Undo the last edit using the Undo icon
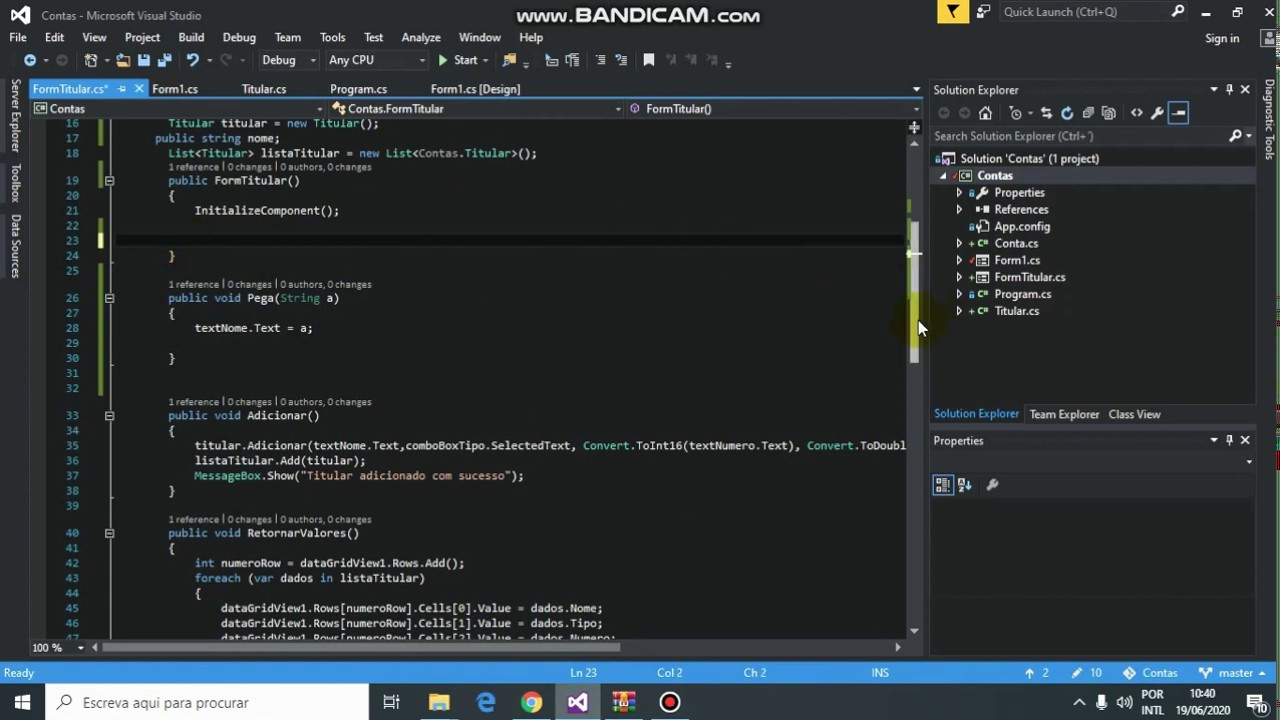 pyautogui.click(x=193, y=60)
